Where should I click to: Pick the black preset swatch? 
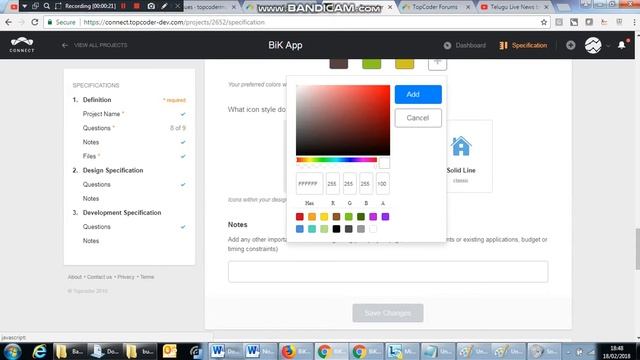336,229
